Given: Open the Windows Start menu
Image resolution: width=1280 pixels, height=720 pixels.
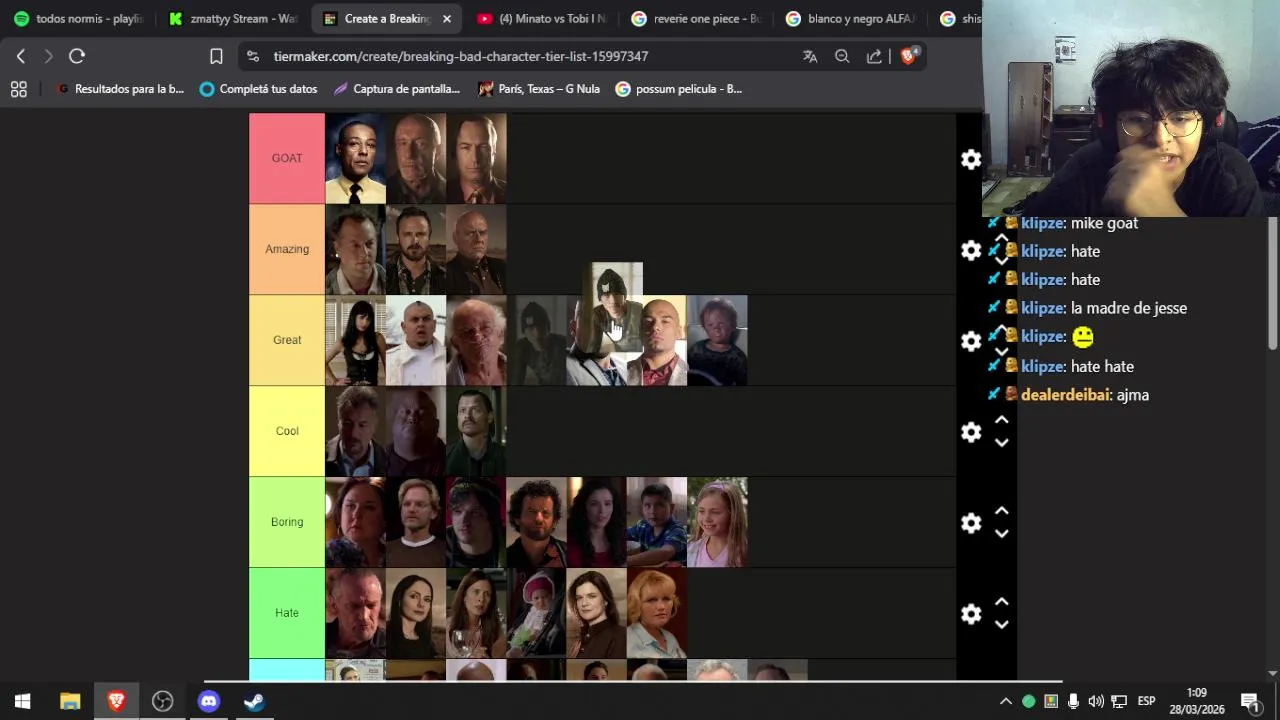Looking at the screenshot, I should tap(23, 701).
